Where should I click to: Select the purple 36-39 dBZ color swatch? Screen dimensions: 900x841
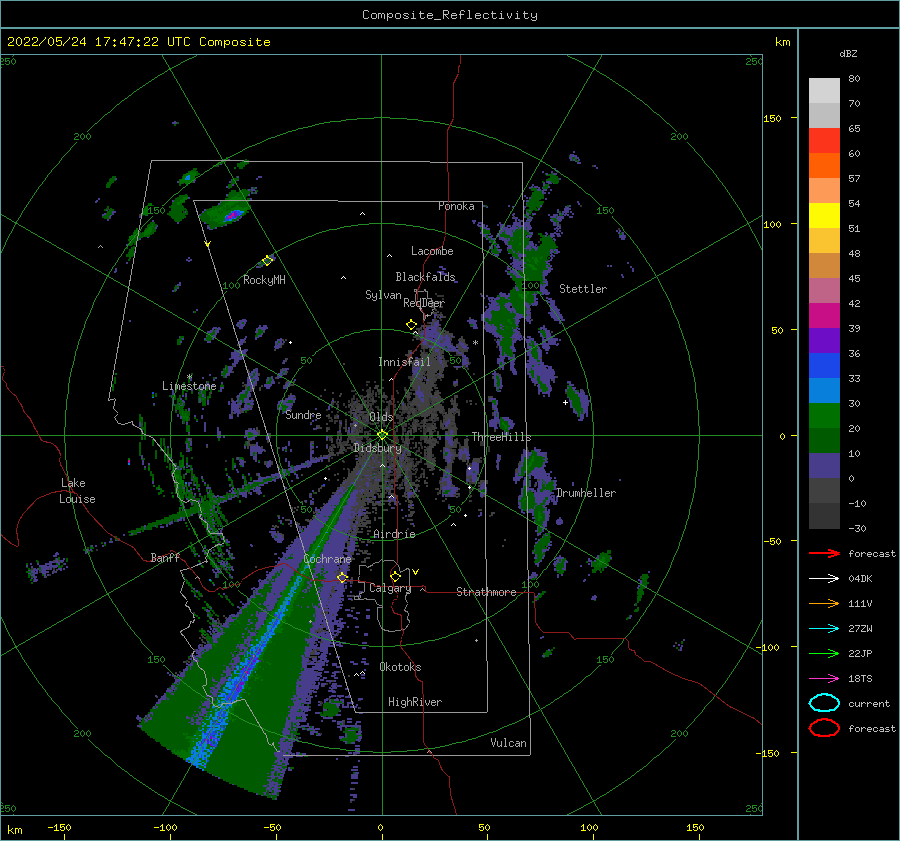(x=824, y=341)
